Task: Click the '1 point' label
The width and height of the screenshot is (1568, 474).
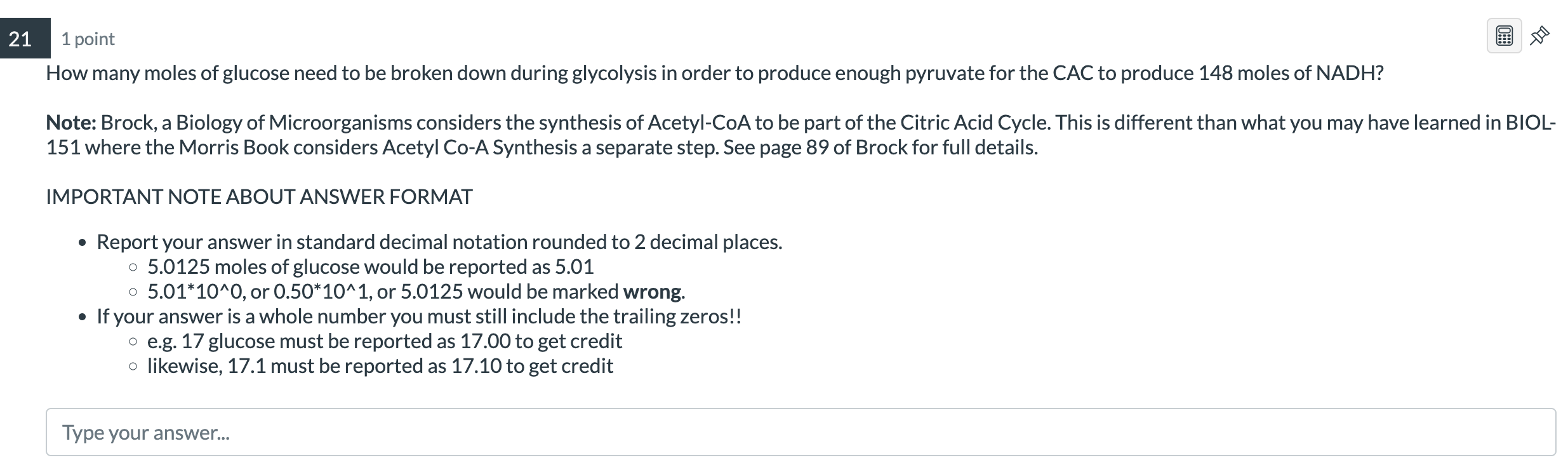Action: tap(88, 39)
